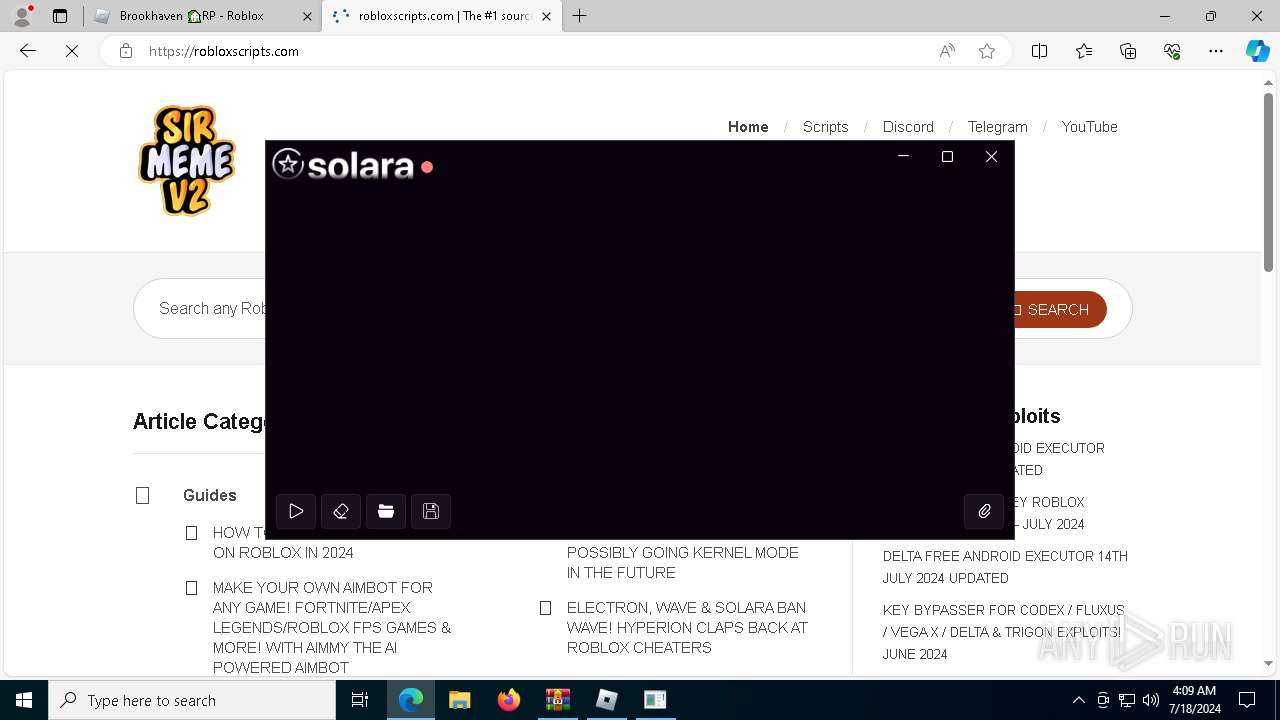The height and width of the screenshot is (720, 1280).
Task: Open File Explorer from taskbar
Action: (x=459, y=700)
